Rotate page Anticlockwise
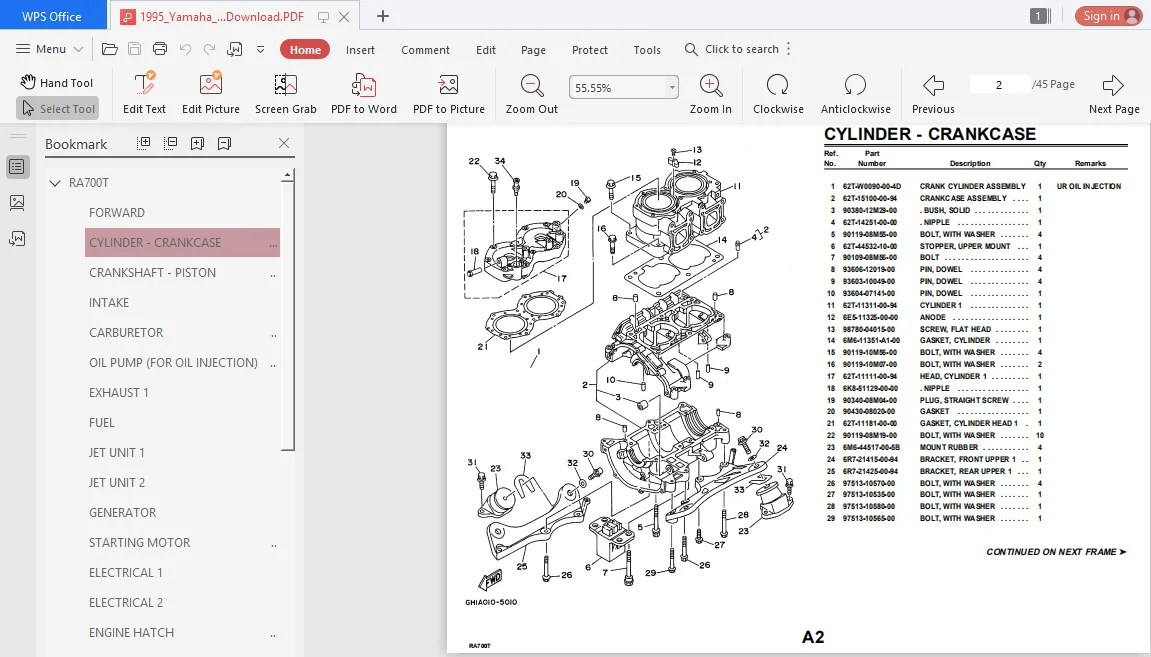This screenshot has width=1151, height=657. point(855,93)
